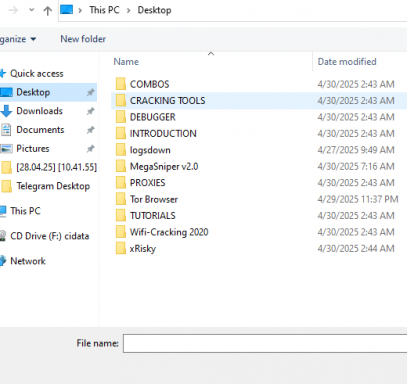
Task: Sort by Date modified column header
Action: point(347,62)
